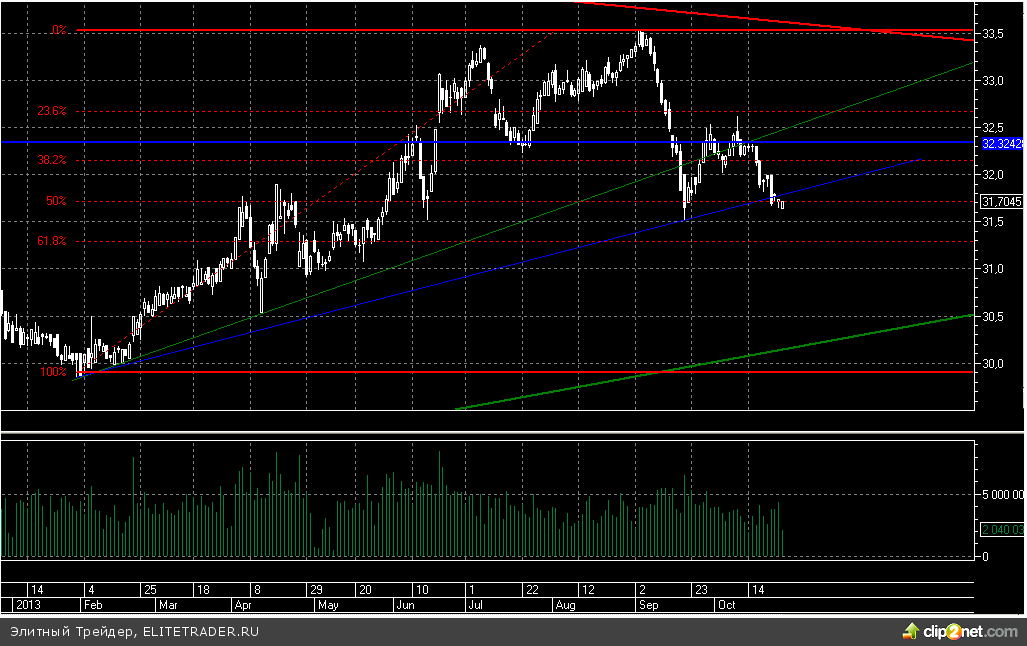Click the 30,0 price axis label
Viewport: 1027px width, 646px height.
click(x=994, y=364)
